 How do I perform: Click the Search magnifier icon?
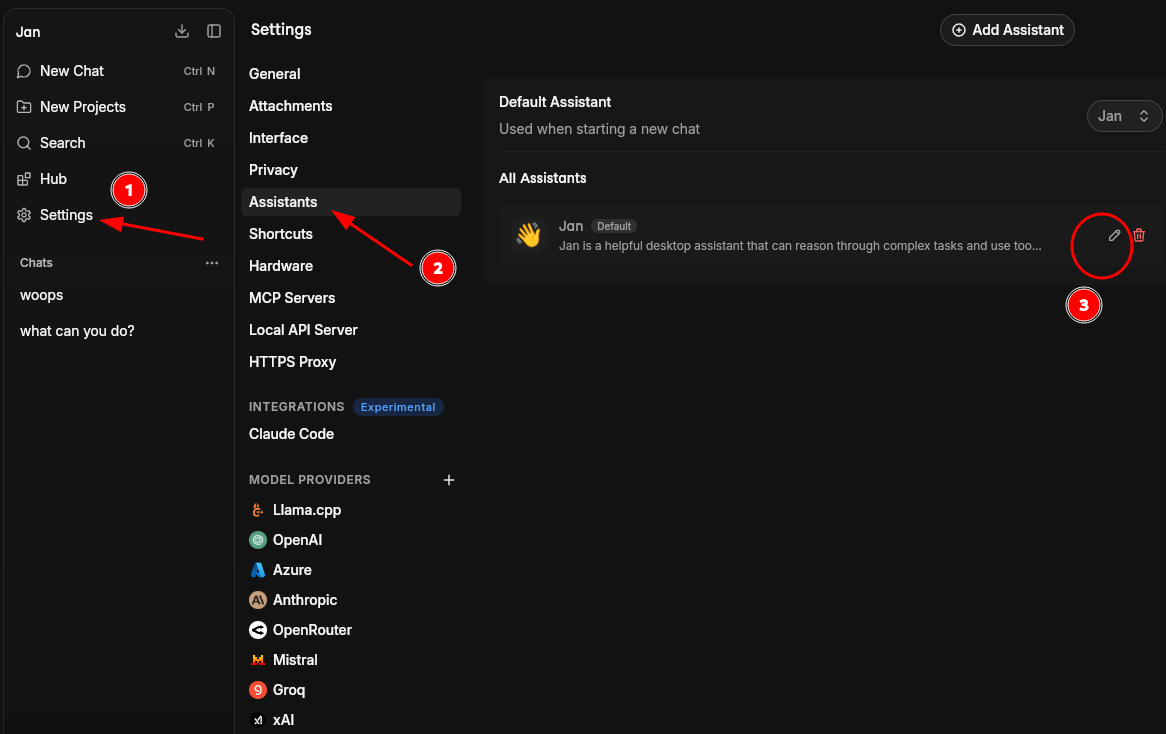pos(24,143)
